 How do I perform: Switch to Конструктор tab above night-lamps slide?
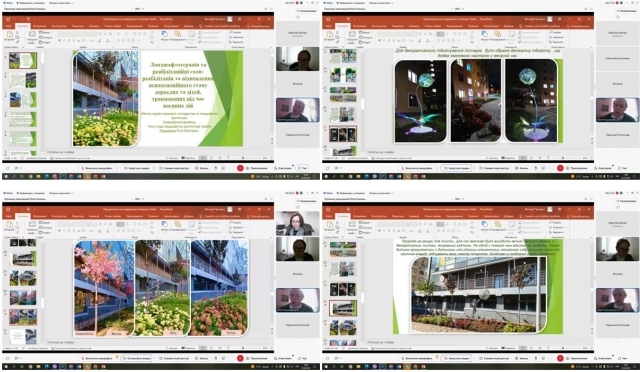pyautogui.click(x=379, y=26)
